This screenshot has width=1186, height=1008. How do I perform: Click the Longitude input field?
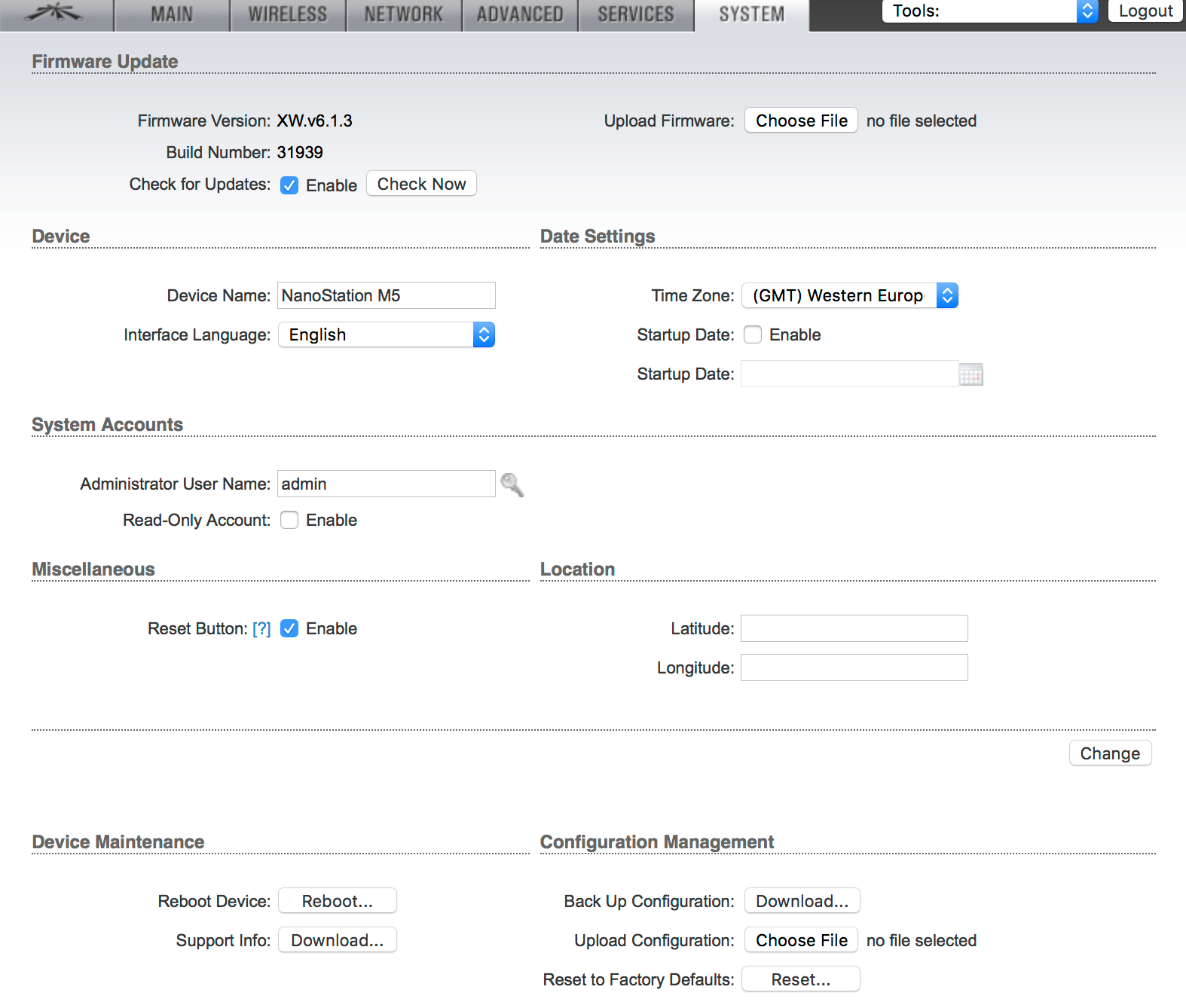pos(854,667)
